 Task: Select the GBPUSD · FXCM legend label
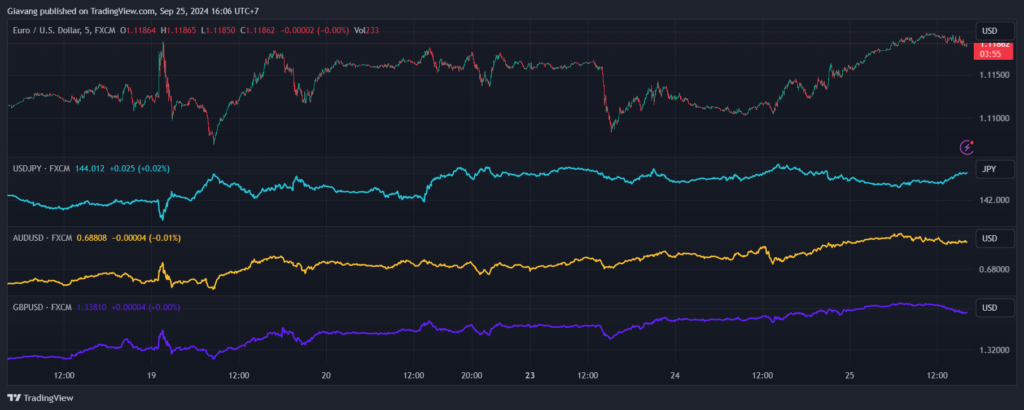pyautogui.click(x=42, y=307)
